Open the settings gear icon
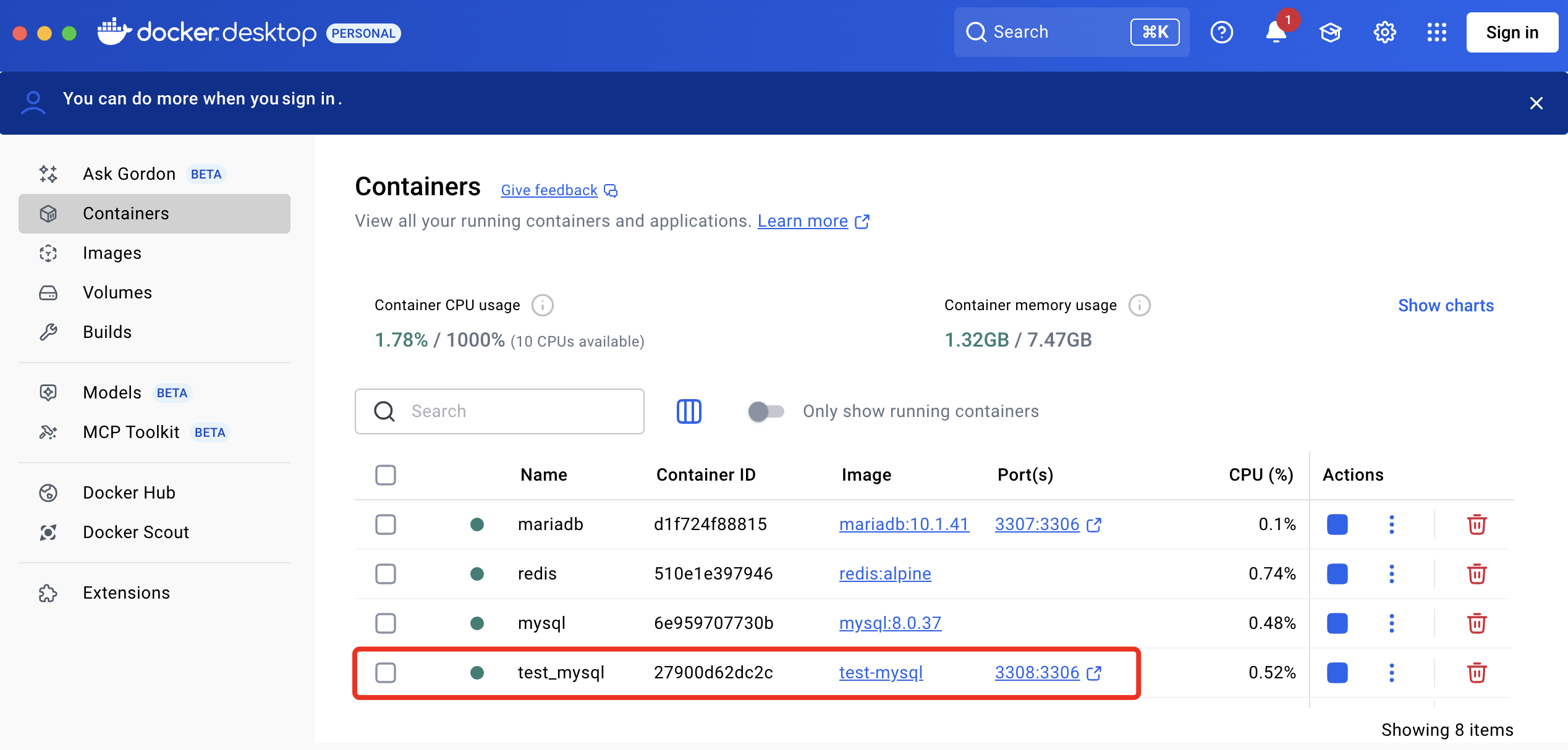 [1384, 32]
